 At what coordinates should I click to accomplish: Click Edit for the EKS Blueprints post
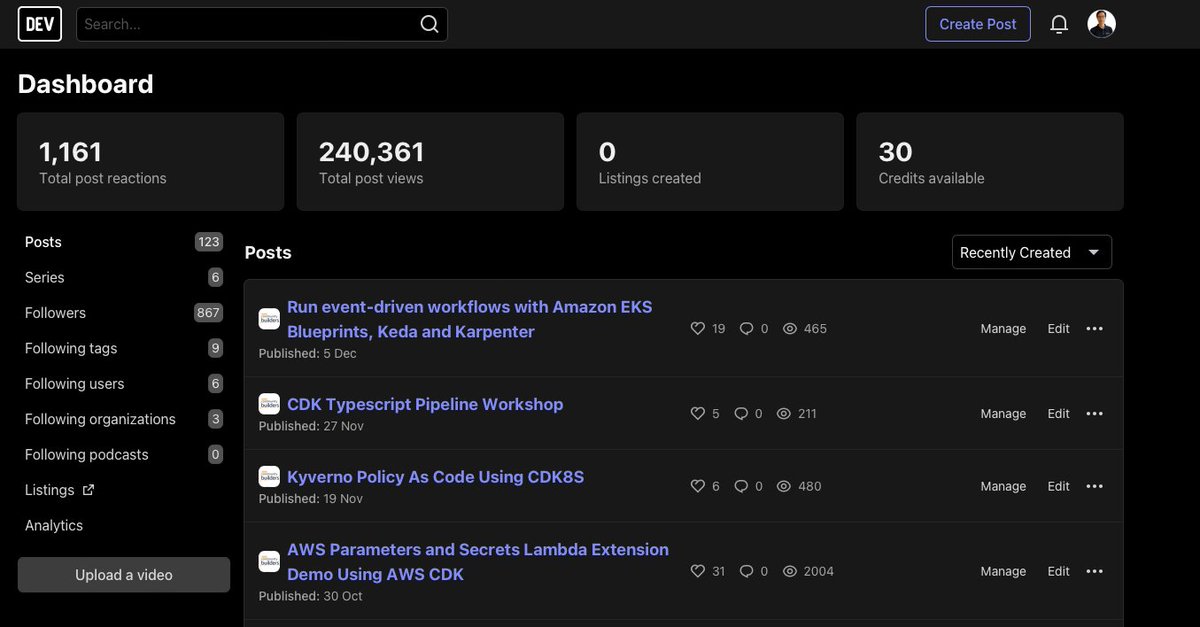[1059, 328]
